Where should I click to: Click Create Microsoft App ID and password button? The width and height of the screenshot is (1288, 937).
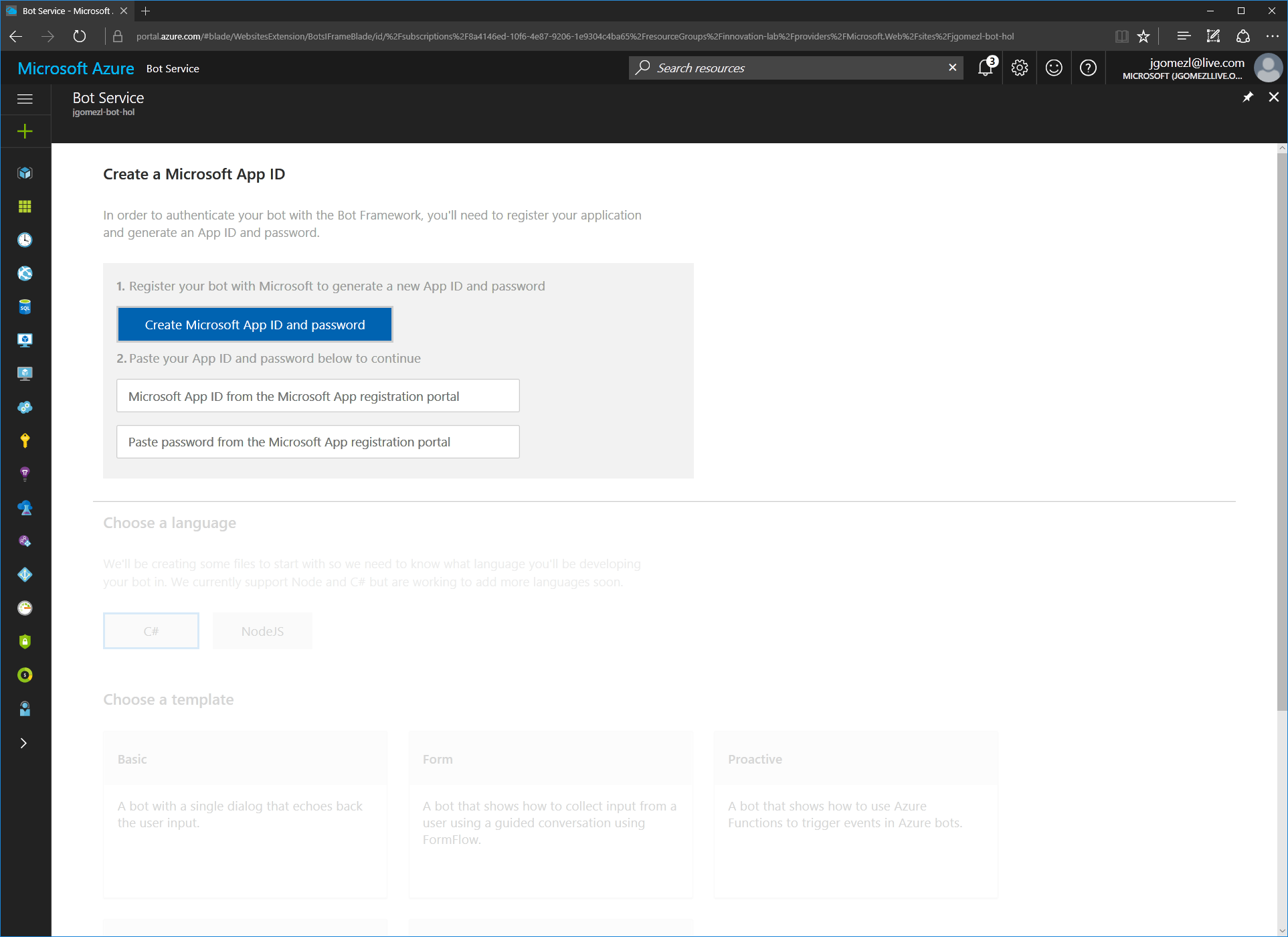(x=254, y=324)
